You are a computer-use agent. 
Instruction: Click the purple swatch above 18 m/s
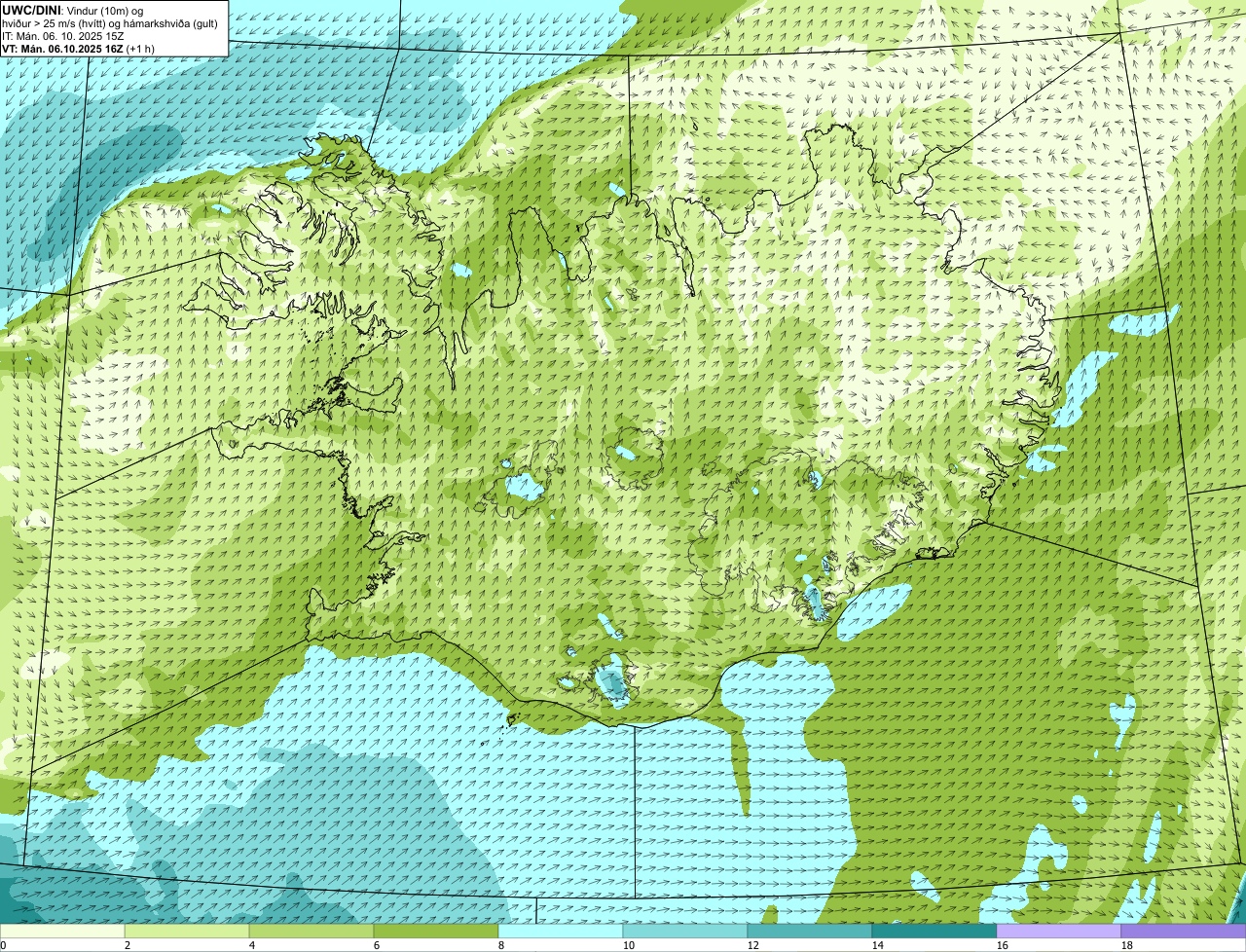[x=1184, y=931]
